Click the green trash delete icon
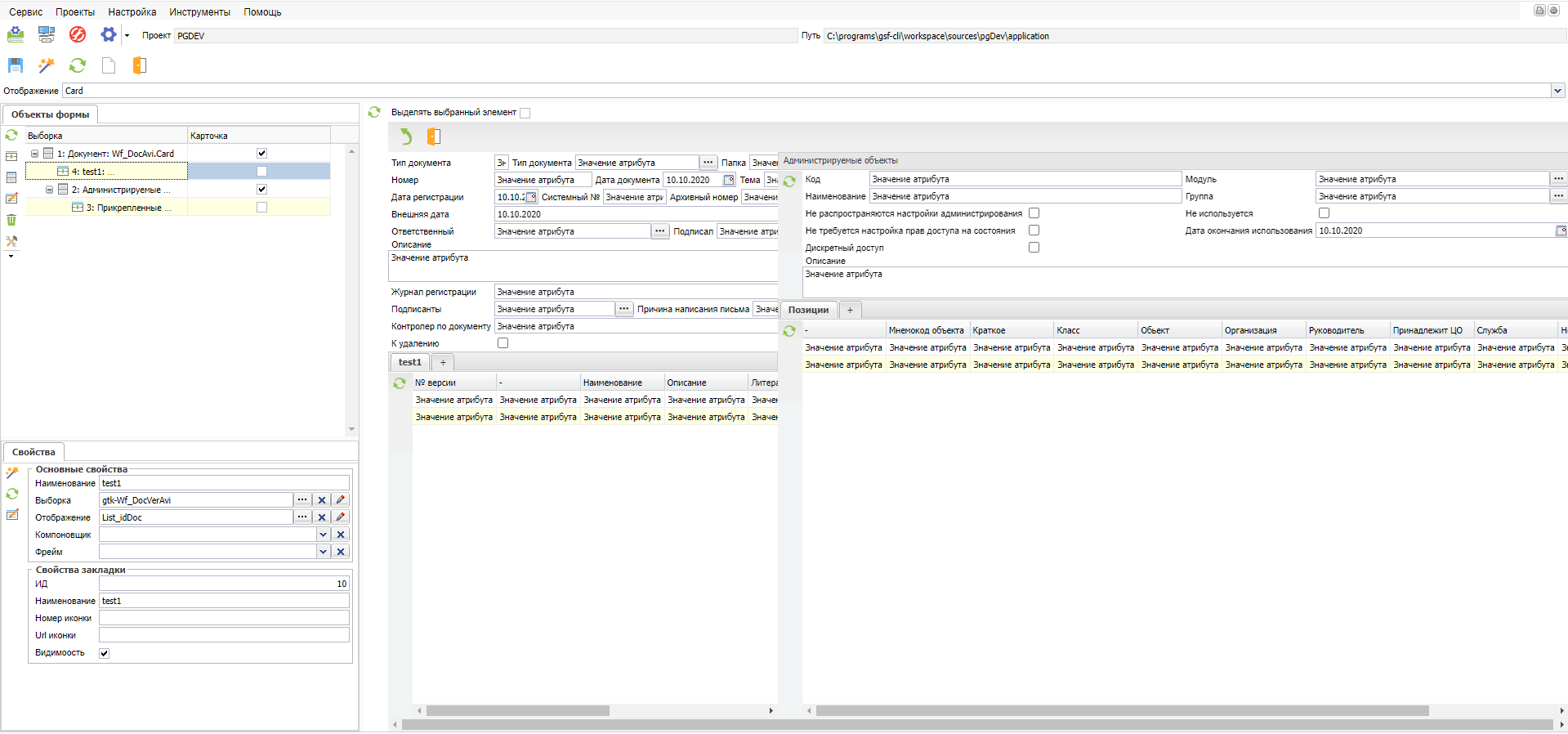 (x=11, y=220)
